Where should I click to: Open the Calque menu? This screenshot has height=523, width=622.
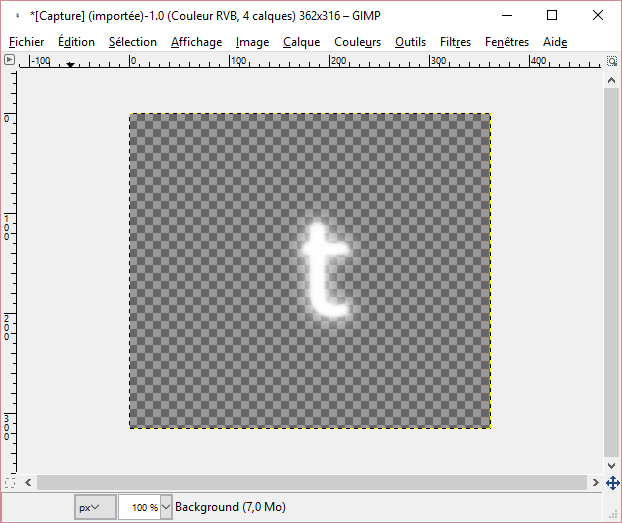pos(301,42)
